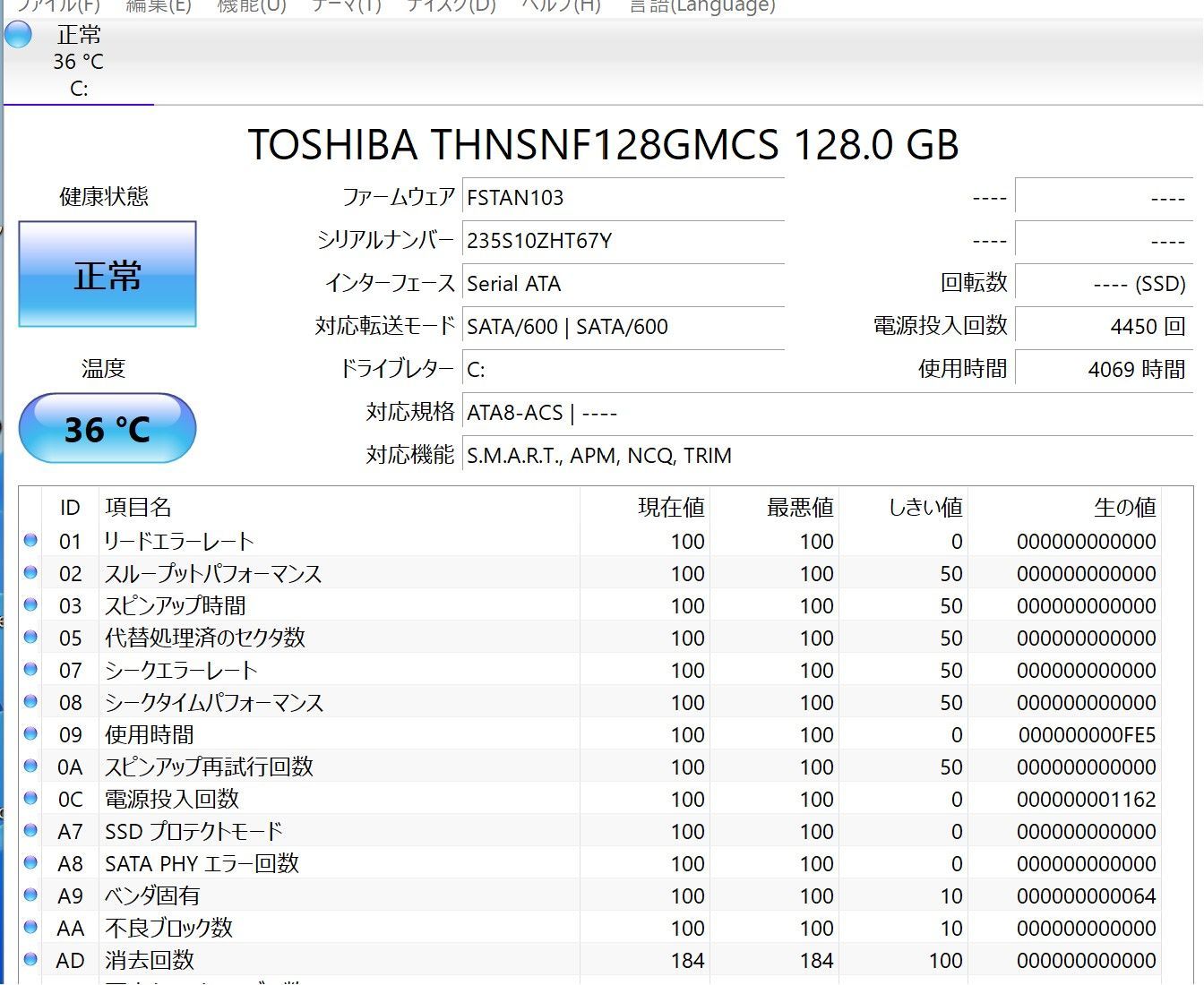Click the standard field ATA8-ACS
Viewport: 1204px width, 985px height.
tap(828, 413)
